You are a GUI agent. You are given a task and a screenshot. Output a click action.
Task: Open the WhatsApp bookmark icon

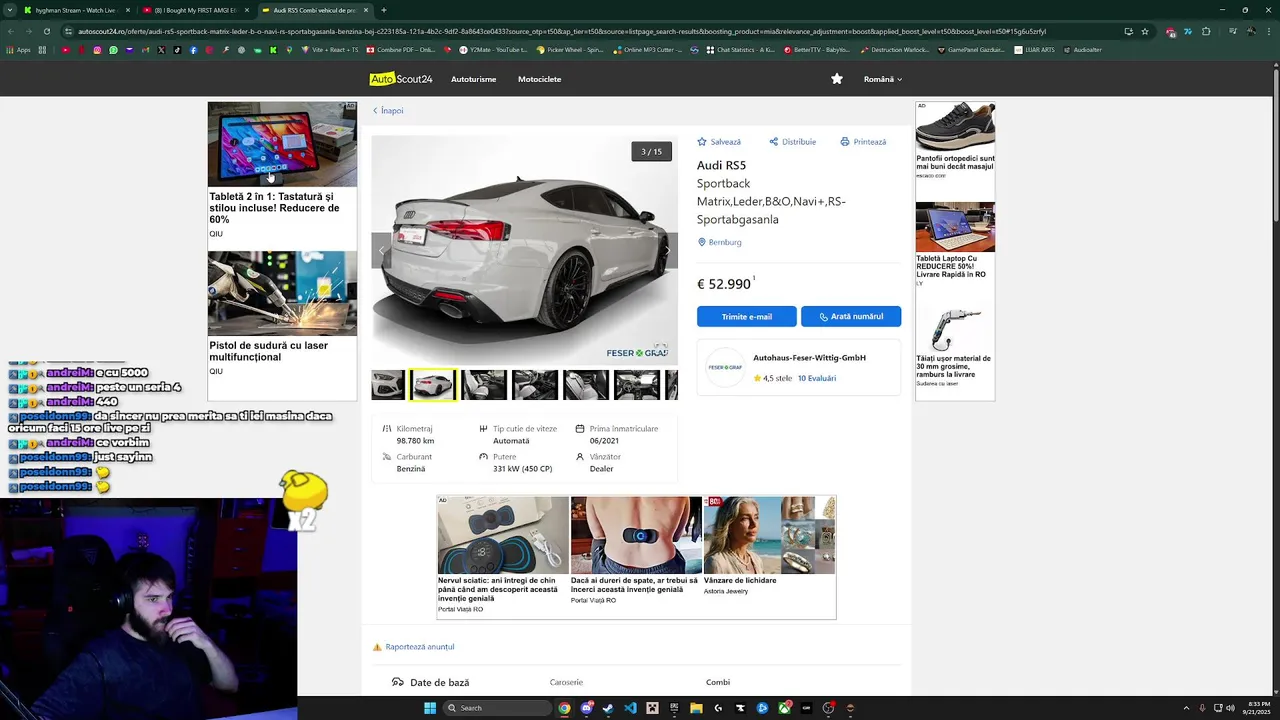tap(113, 50)
